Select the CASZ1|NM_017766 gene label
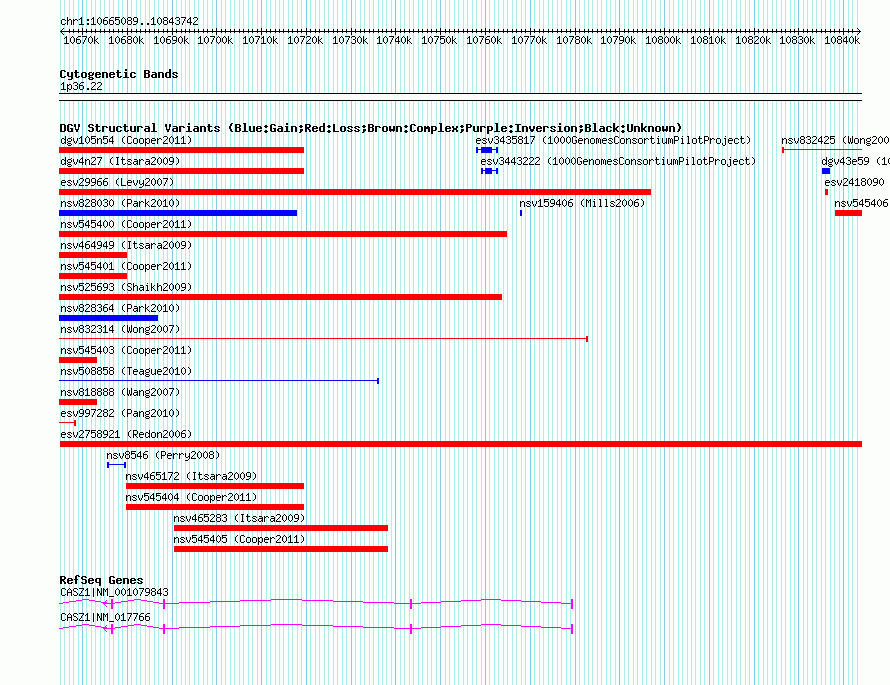 tap(105, 617)
